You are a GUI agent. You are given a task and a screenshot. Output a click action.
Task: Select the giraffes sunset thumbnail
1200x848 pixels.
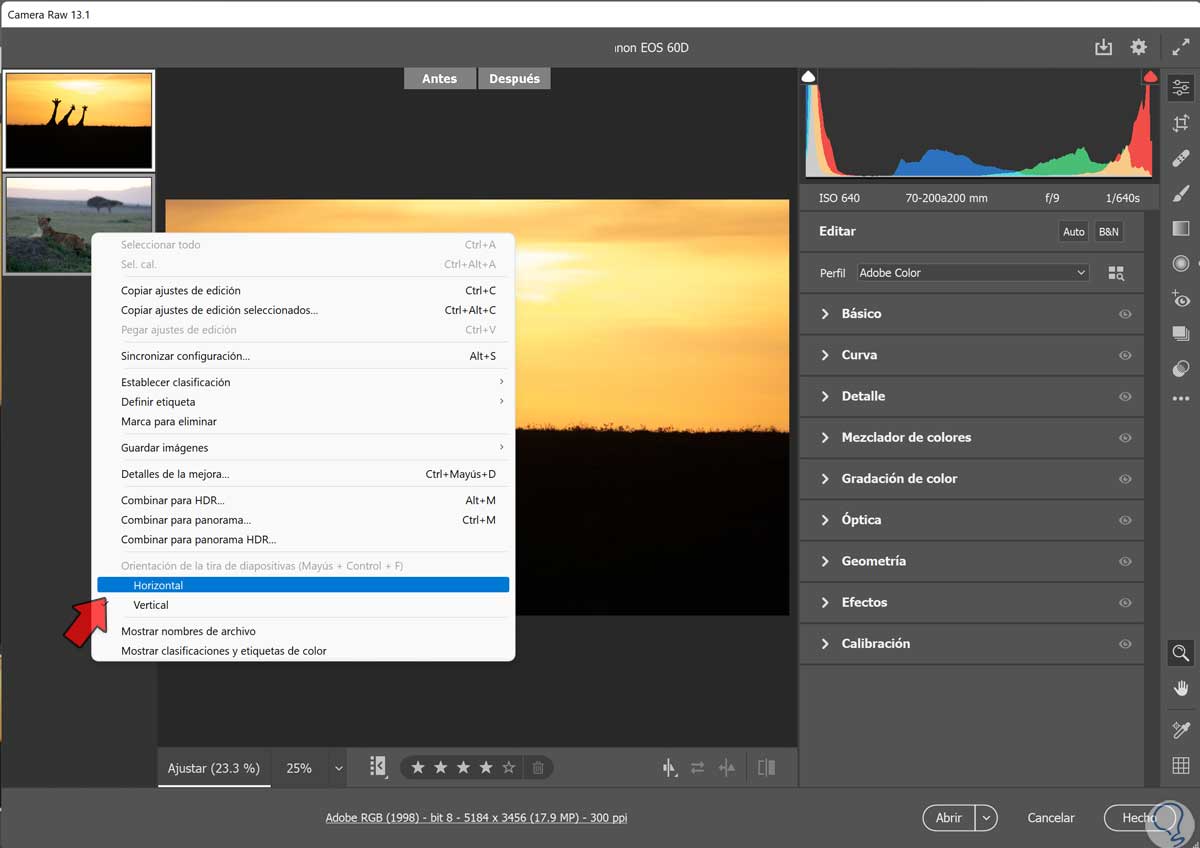coord(79,120)
